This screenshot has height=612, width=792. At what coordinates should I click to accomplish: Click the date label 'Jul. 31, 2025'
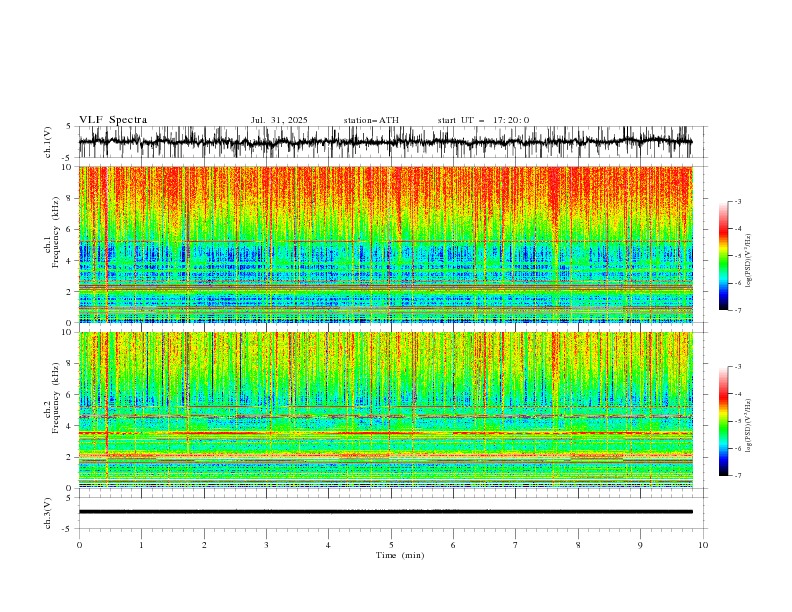pos(279,120)
